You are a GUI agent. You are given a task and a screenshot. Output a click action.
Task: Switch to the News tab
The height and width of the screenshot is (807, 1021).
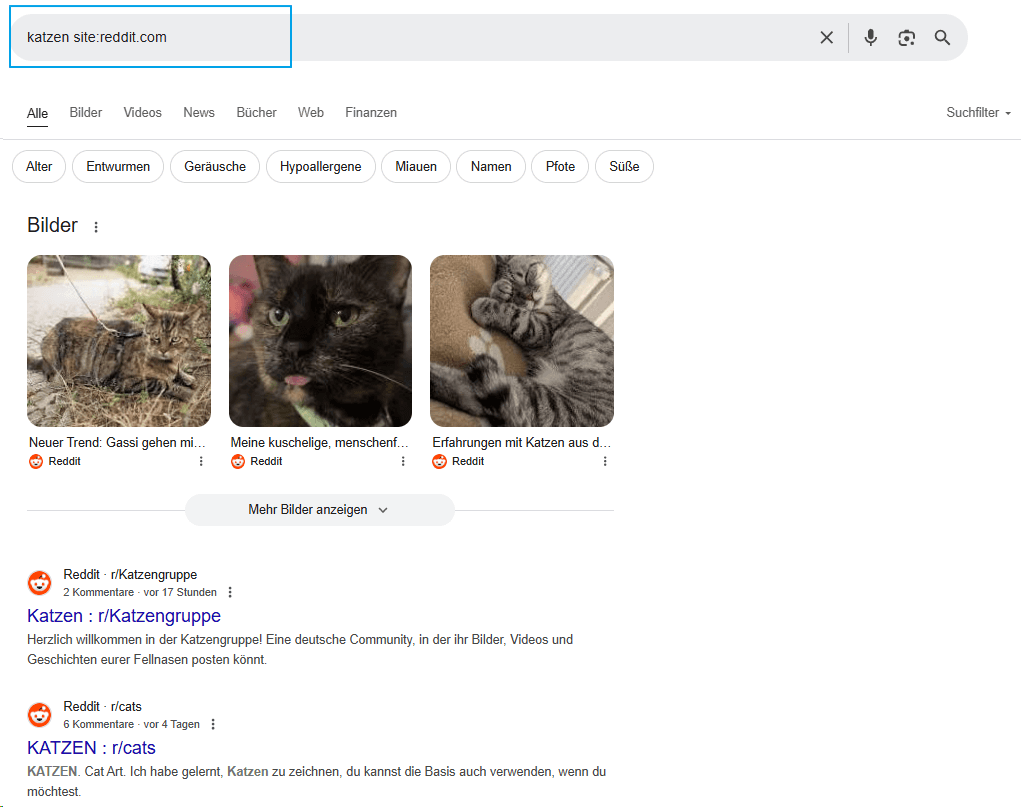[199, 113]
